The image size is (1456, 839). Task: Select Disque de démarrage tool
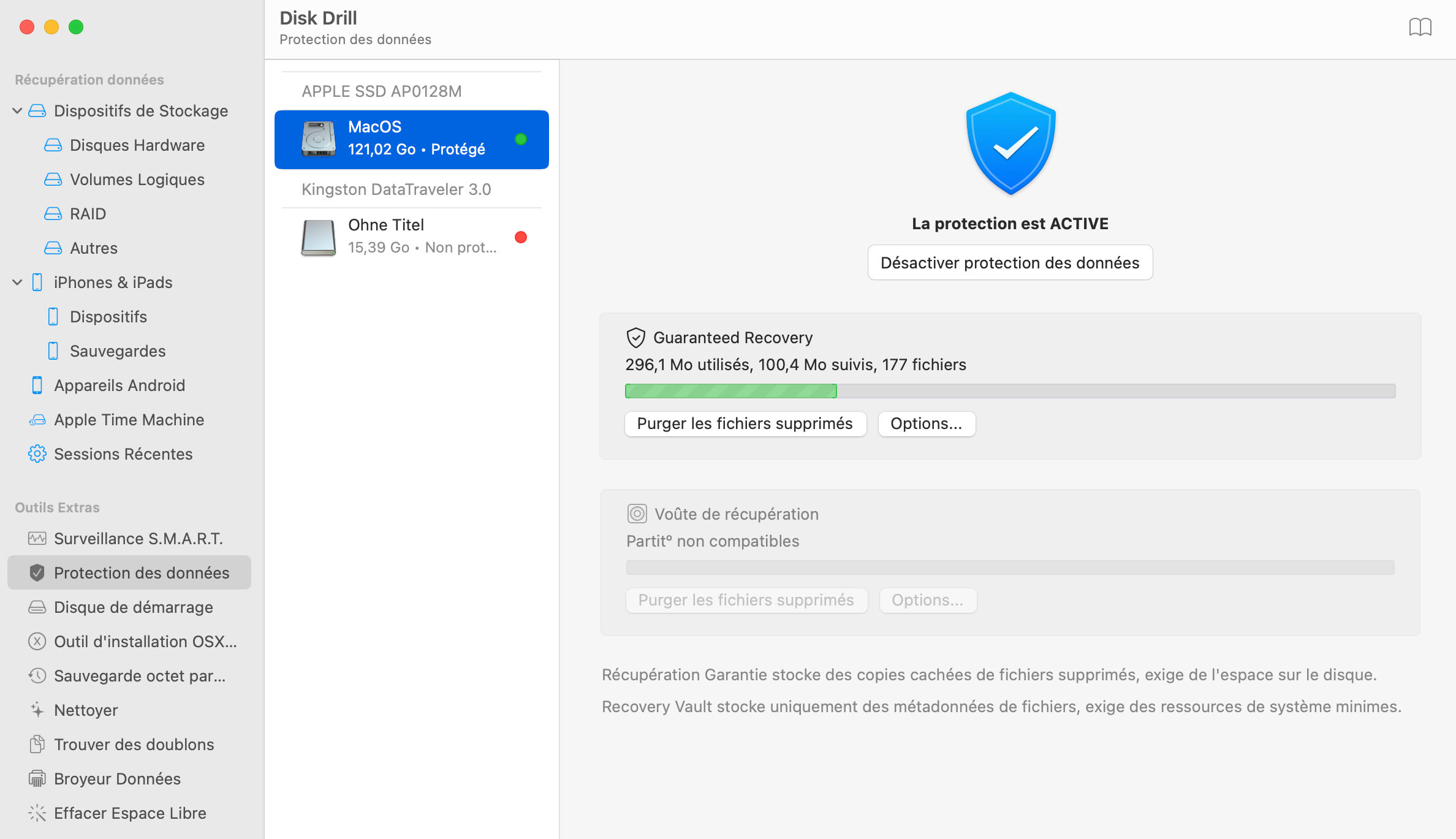[x=133, y=607]
